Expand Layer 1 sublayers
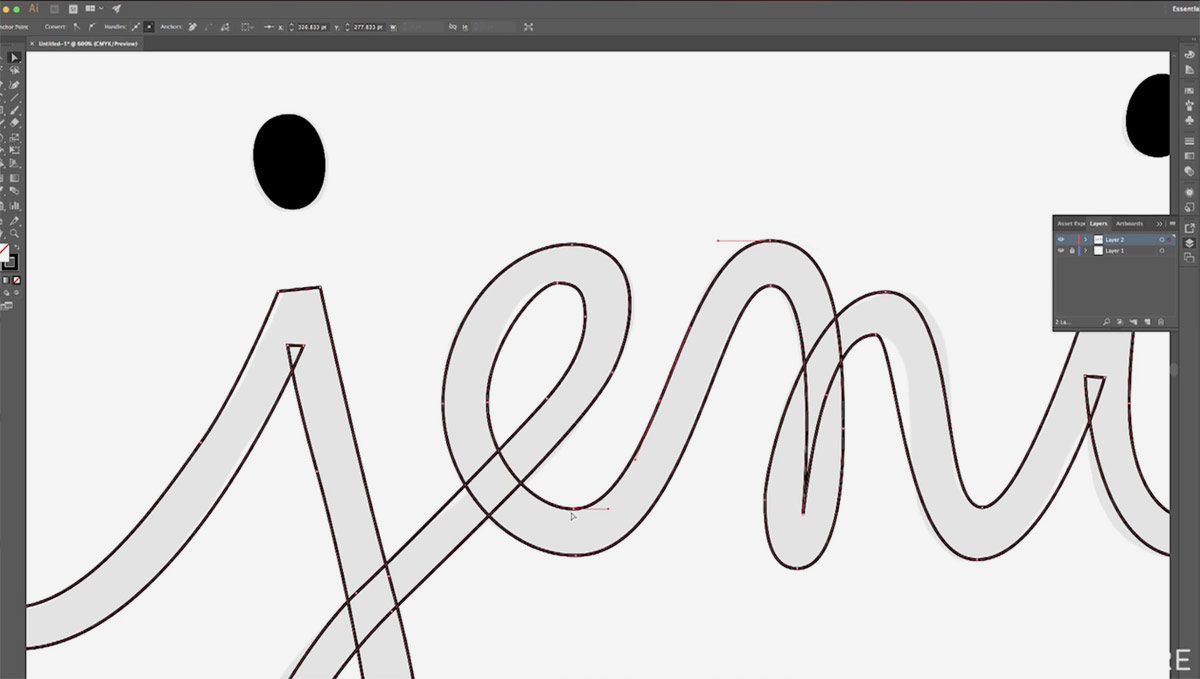 (x=1086, y=251)
